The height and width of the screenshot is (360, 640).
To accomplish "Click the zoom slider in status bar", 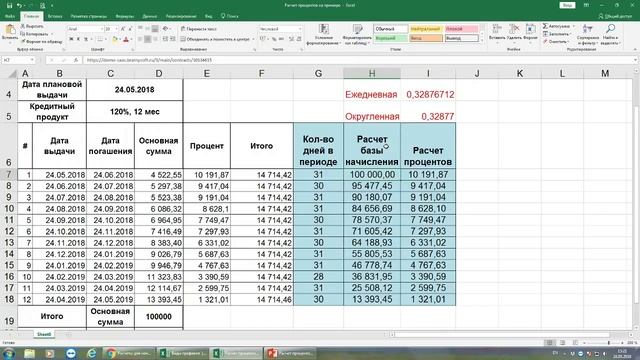I will pyautogui.click(x=608, y=343).
